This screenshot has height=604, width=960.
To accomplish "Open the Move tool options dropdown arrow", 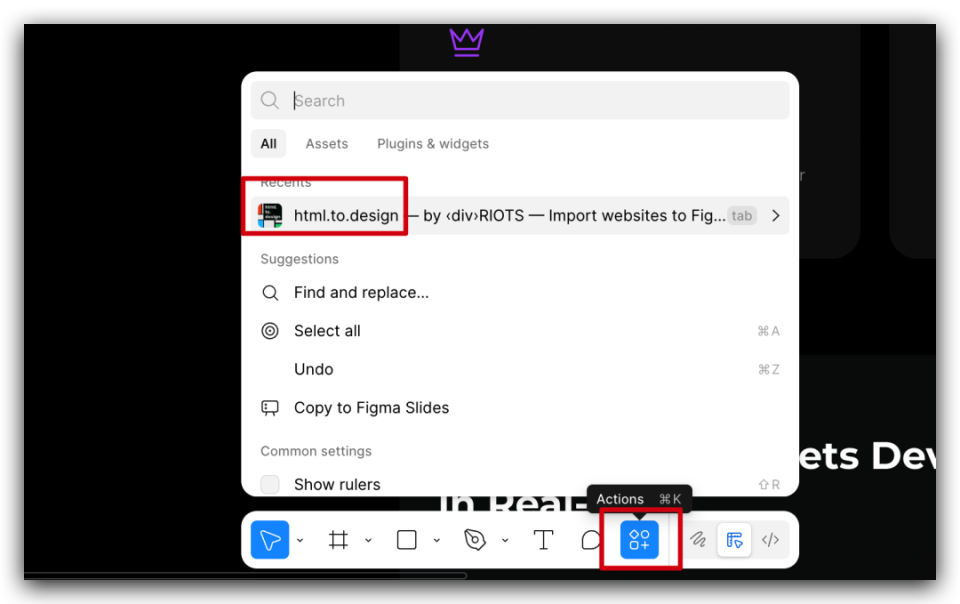I will (300, 540).
